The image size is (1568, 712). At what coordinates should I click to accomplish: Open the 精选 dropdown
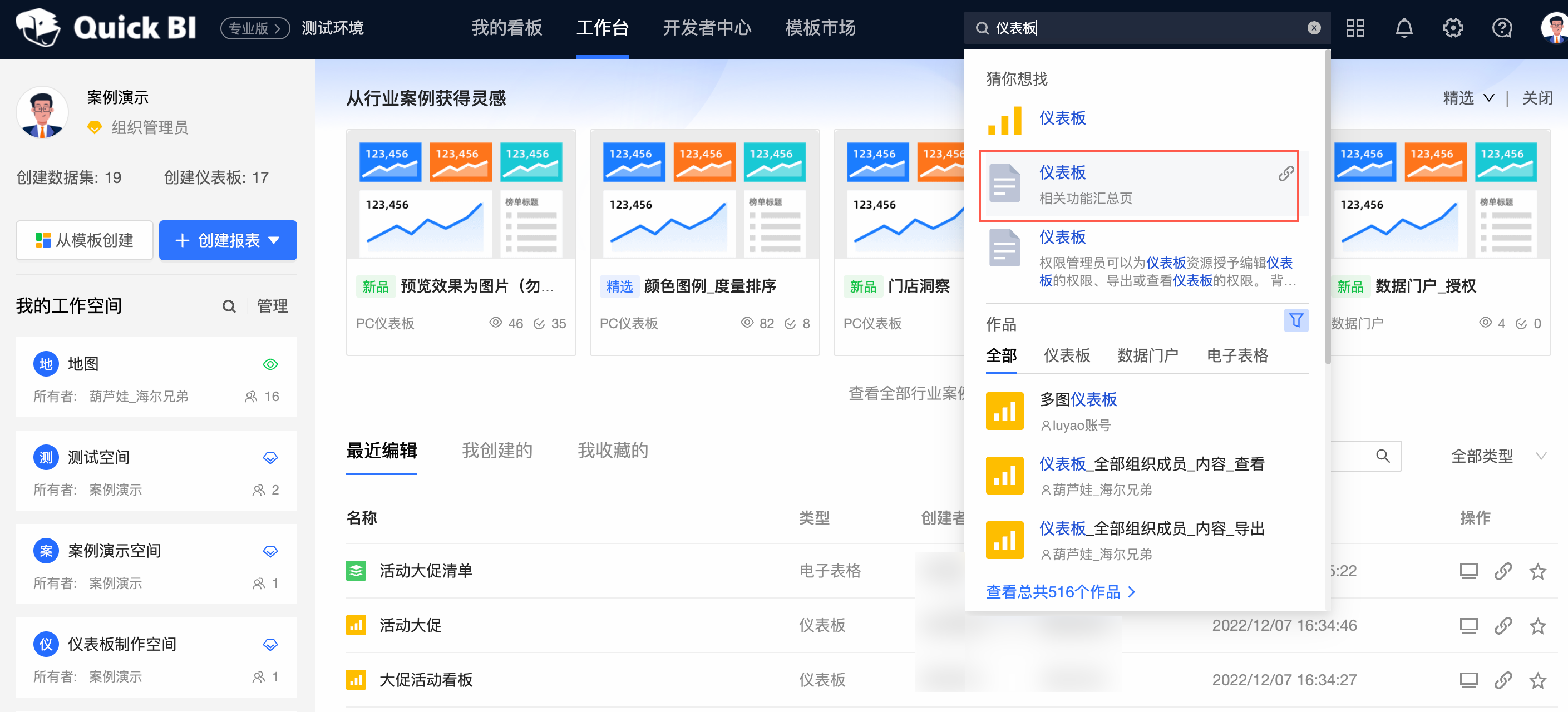click(1468, 97)
